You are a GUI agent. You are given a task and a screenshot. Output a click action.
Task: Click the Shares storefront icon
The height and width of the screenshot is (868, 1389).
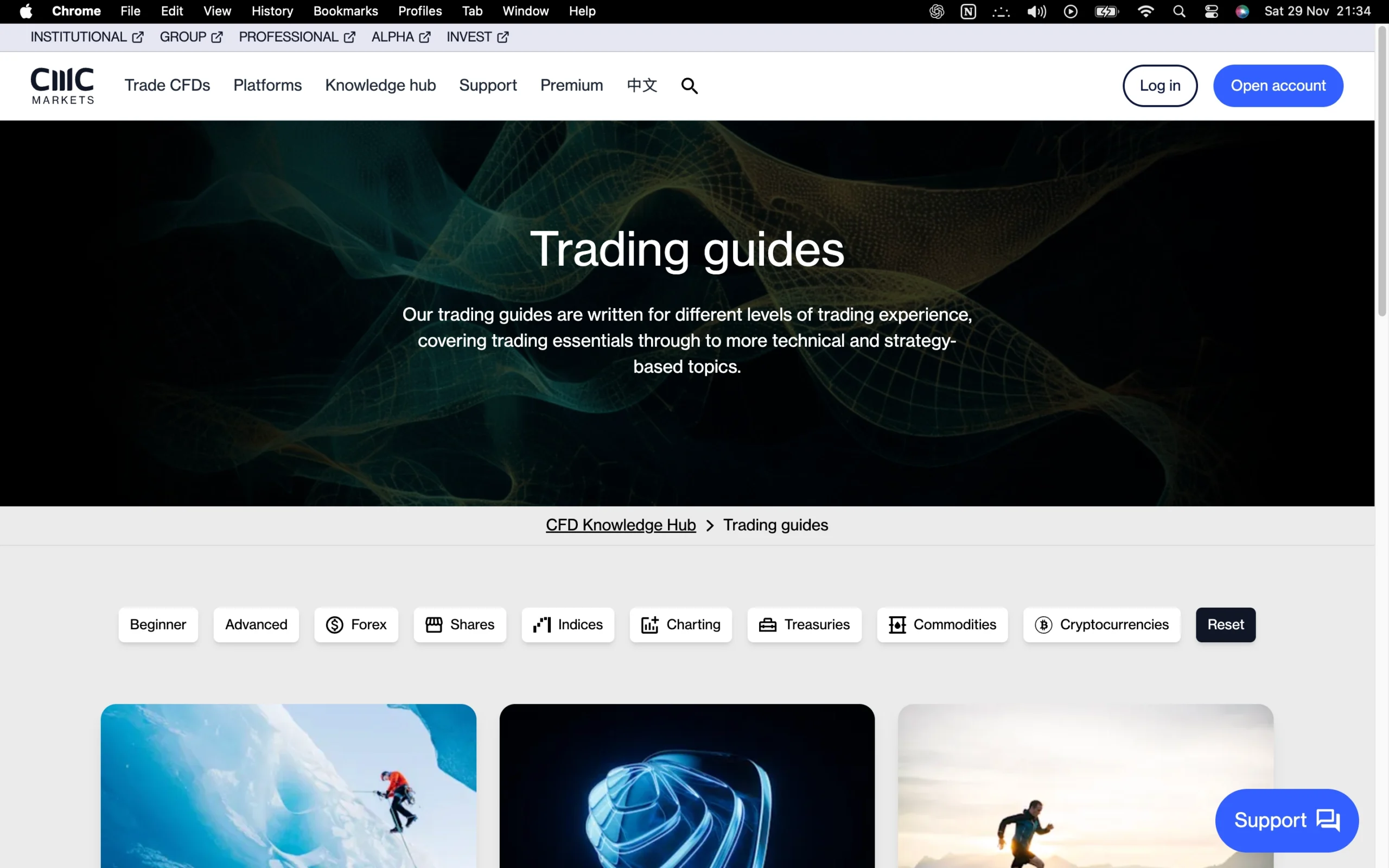pos(435,624)
